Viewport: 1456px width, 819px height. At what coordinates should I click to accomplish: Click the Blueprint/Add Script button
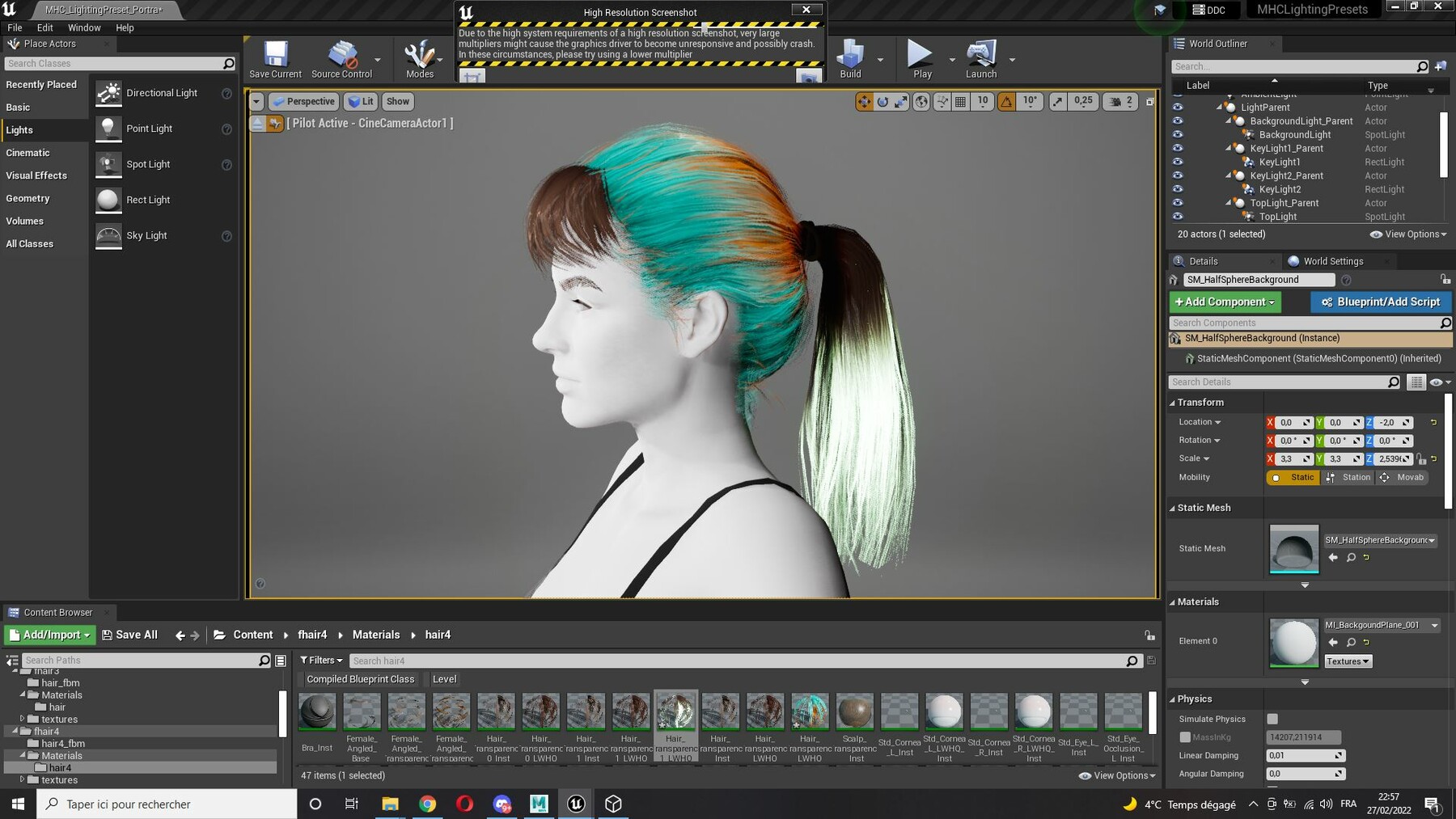point(1381,302)
